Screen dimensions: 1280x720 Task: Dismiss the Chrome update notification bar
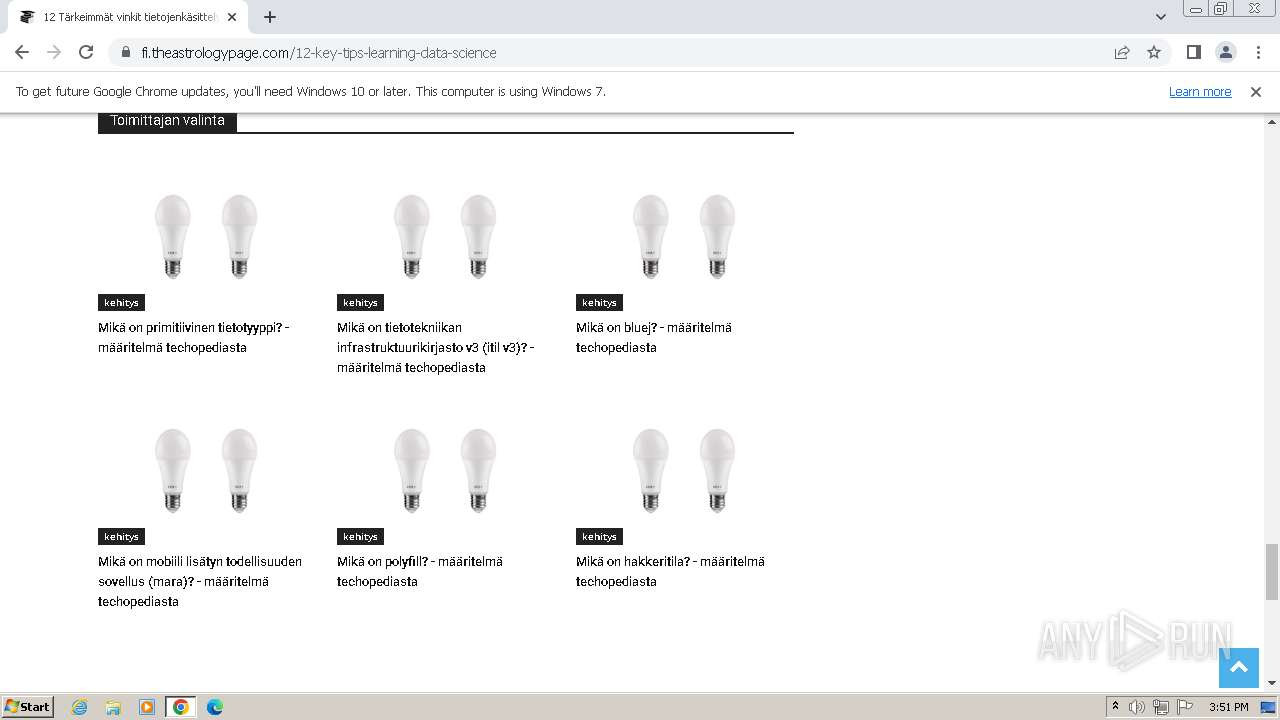click(1255, 91)
